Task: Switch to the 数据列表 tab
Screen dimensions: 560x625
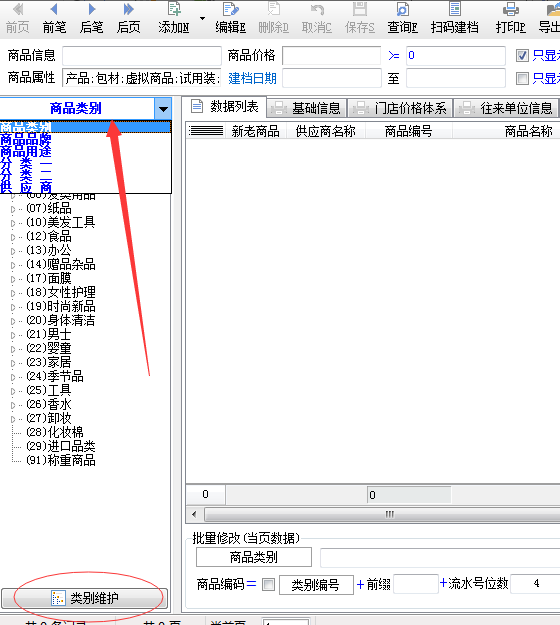Action: (x=226, y=107)
